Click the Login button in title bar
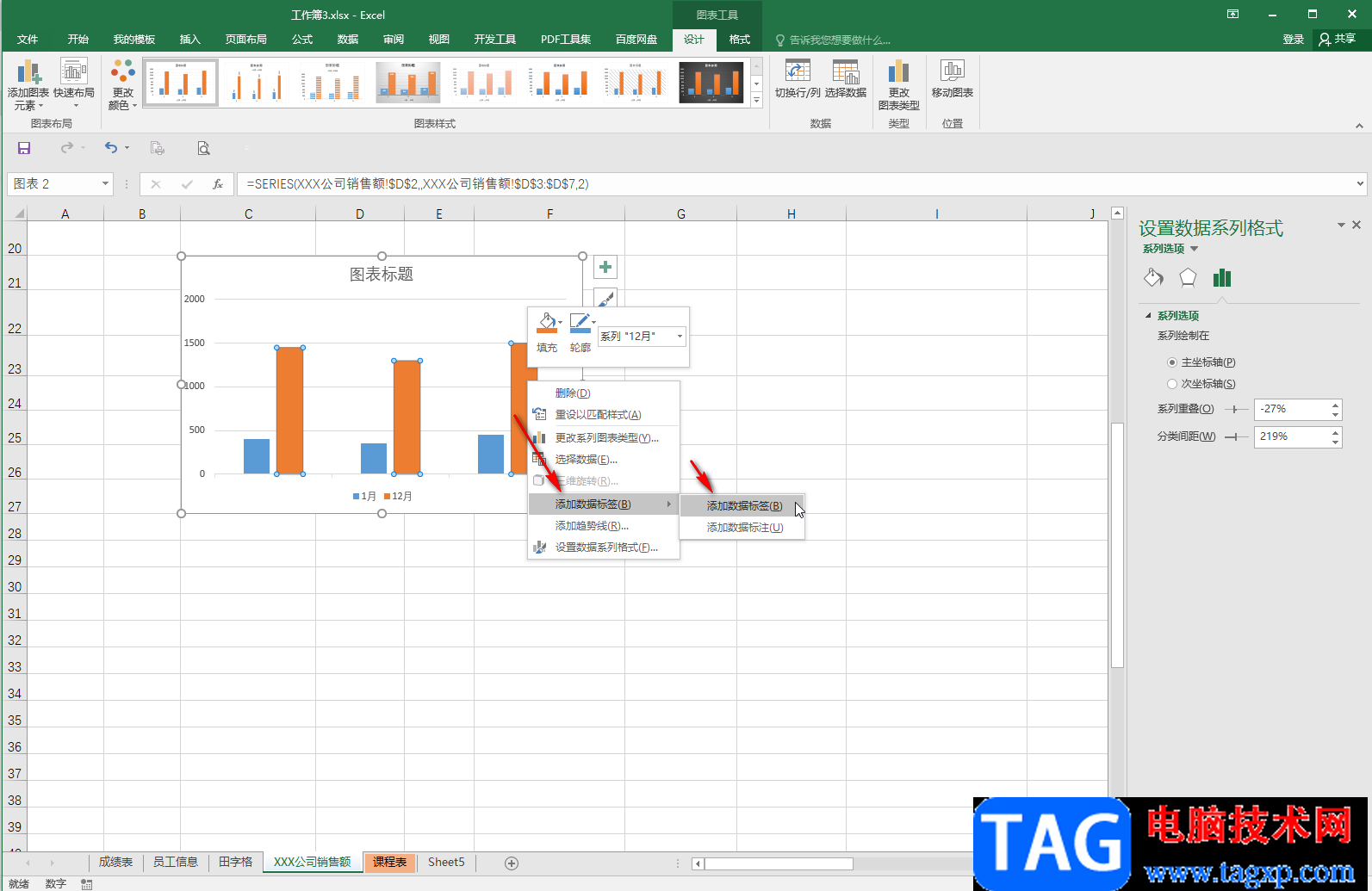The image size is (1372, 891). pos(1294,40)
